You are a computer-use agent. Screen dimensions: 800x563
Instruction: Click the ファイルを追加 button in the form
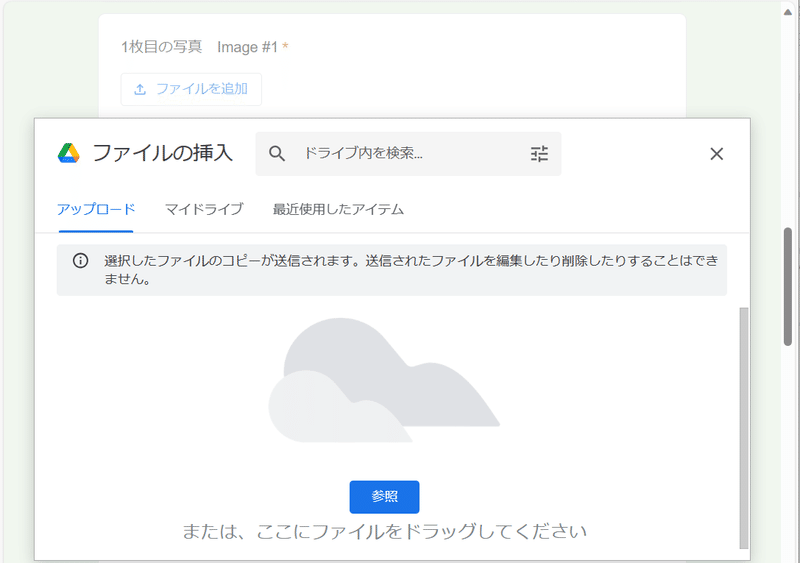[191, 89]
